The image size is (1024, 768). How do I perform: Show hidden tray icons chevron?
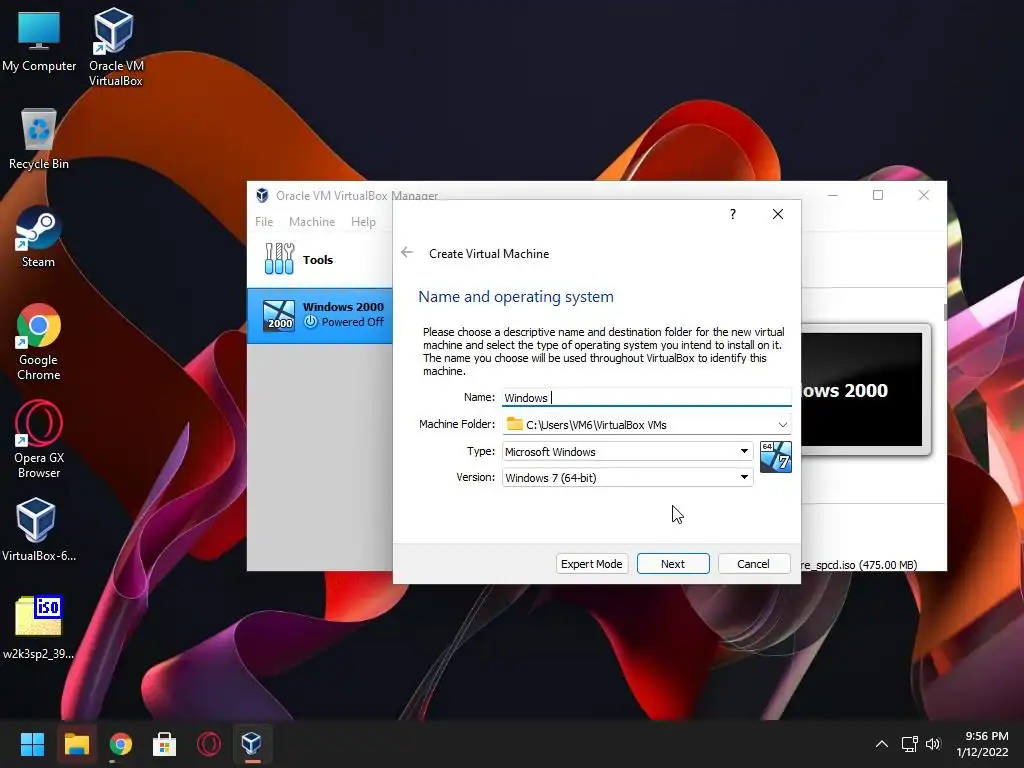882,744
